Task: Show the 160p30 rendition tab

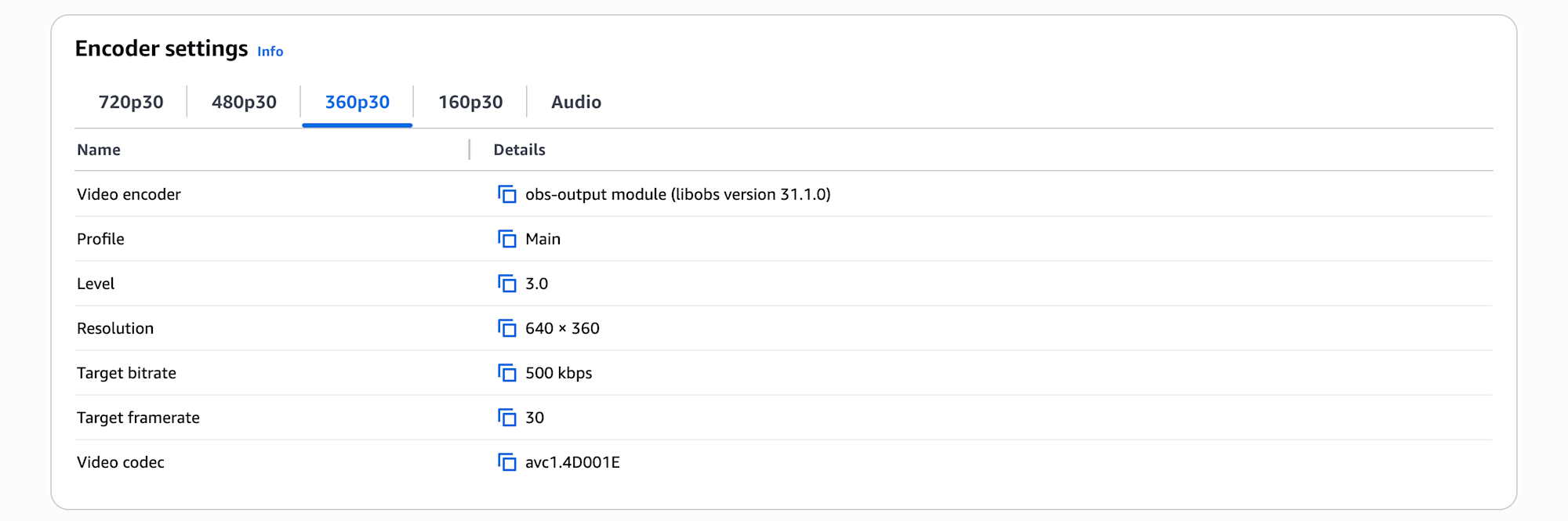Action: tap(470, 102)
